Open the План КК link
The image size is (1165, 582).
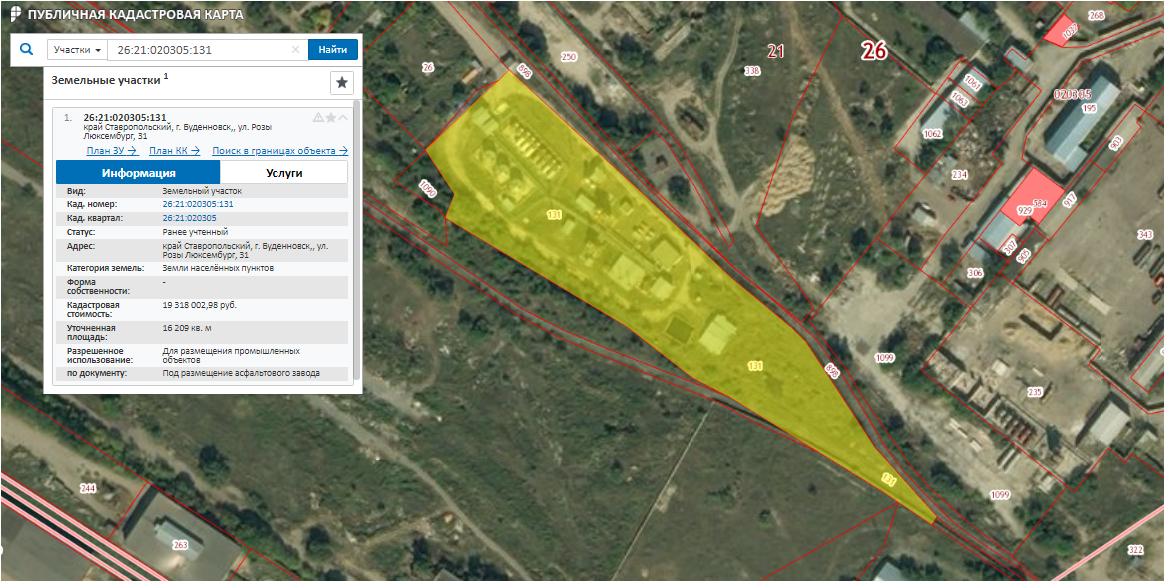[174, 151]
